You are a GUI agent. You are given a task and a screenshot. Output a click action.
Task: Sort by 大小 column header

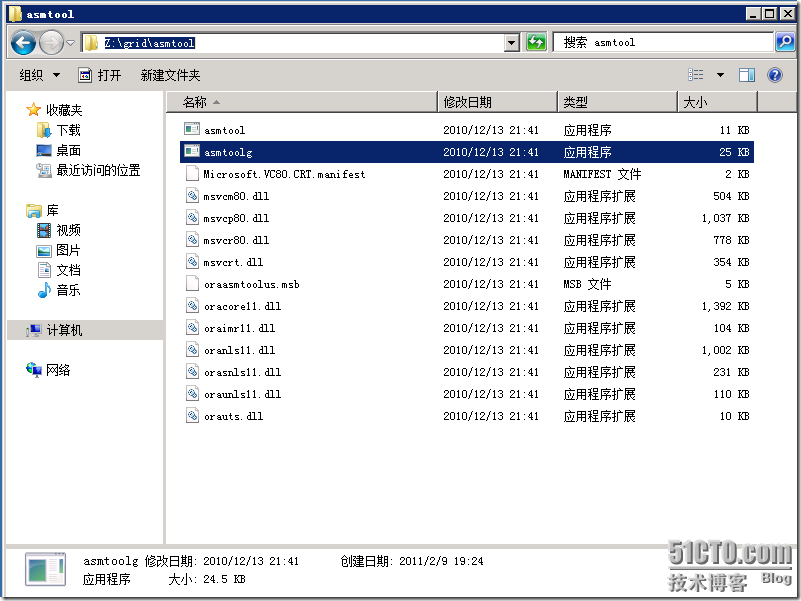[718, 102]
